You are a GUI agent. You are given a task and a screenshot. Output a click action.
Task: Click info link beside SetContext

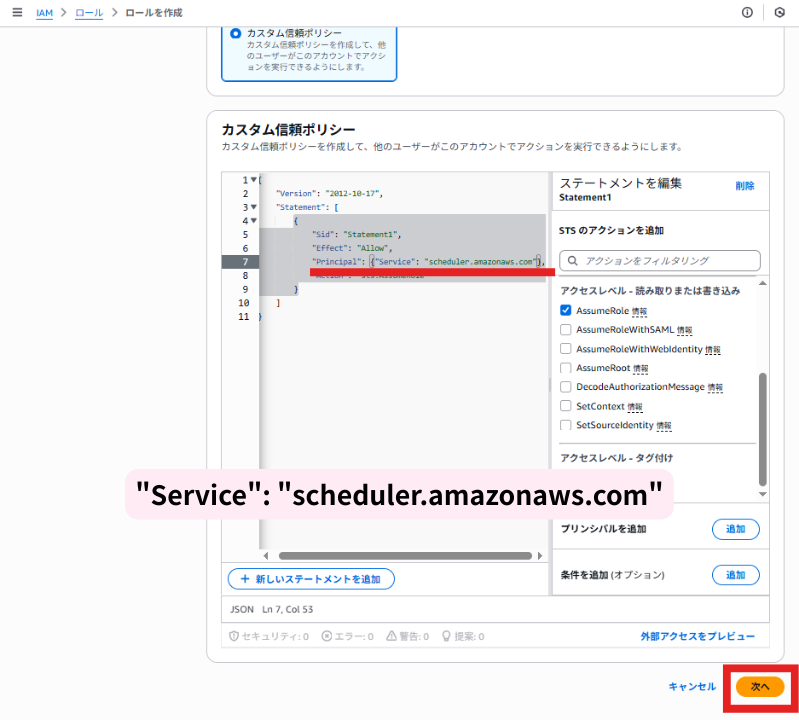635,407
